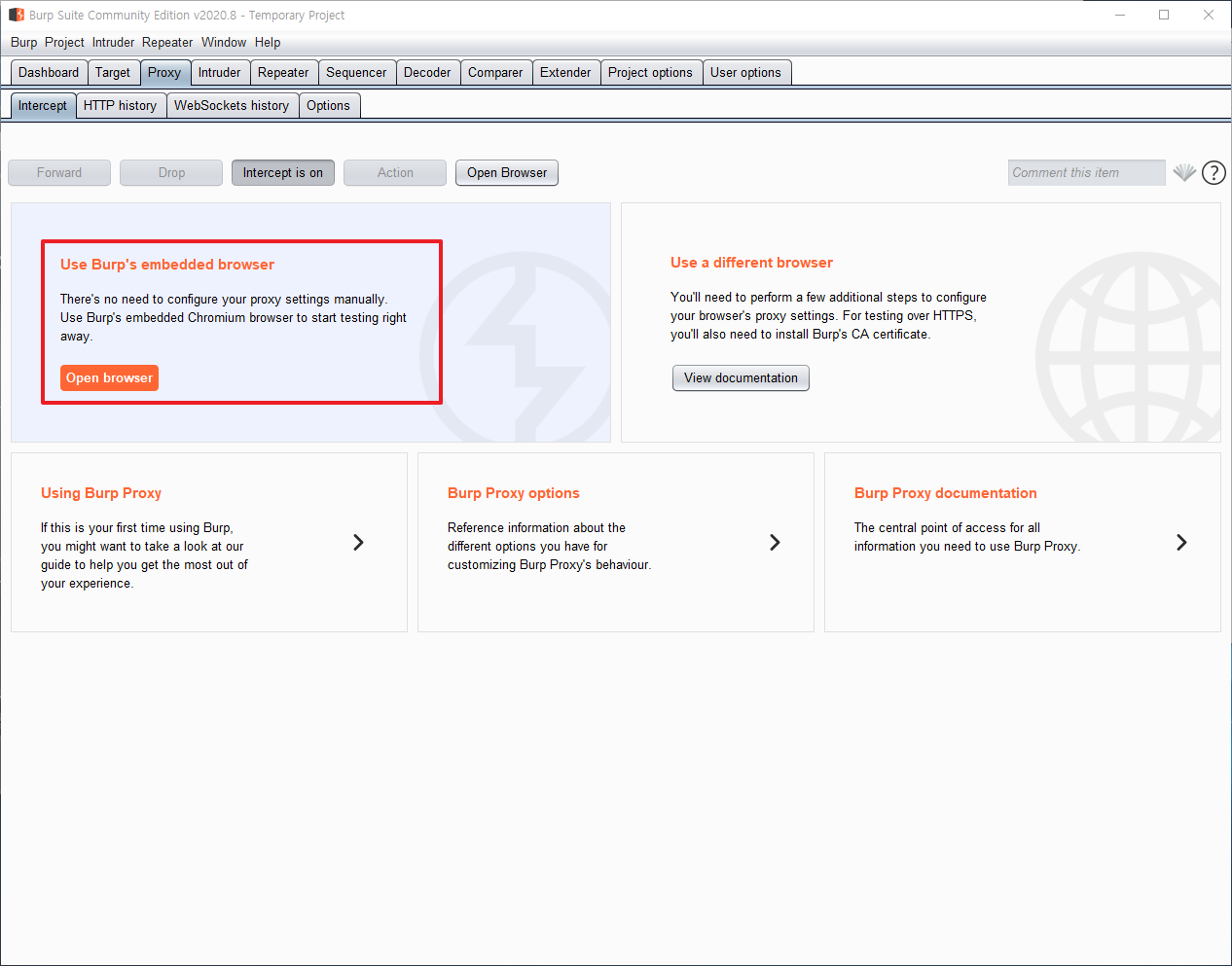The image size is (1232, 966).
Task: Open the proxy Options sub-tab
Action: (328, 105)
